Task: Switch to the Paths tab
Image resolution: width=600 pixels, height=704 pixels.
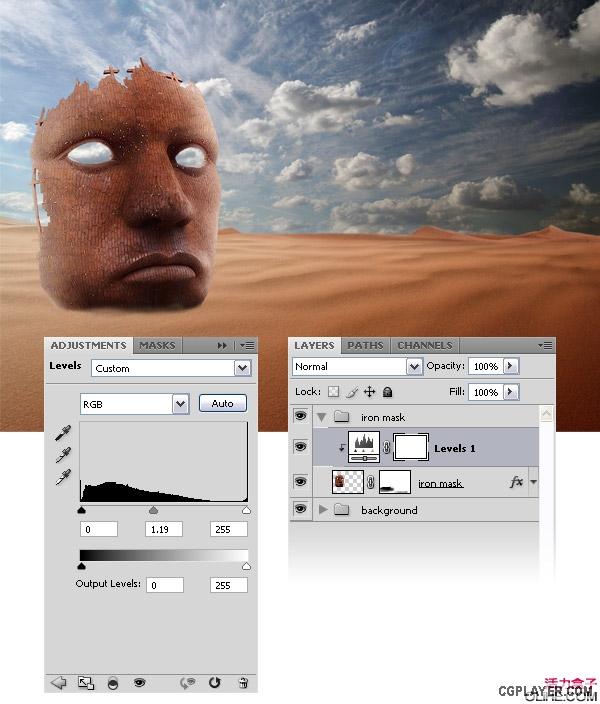Action: point(365,345)
